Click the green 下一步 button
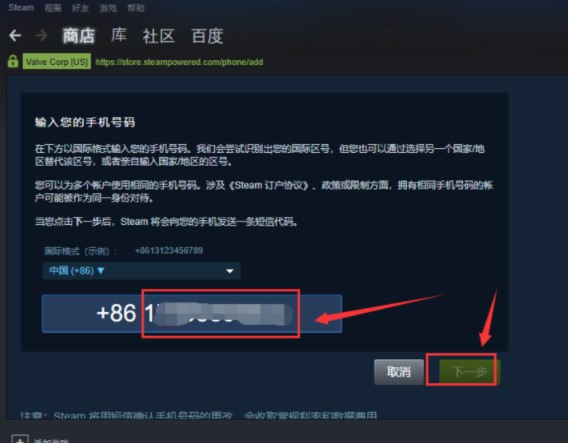Image resolution: width=568 pixels, height=443 pixels. [x=469, y=372]
